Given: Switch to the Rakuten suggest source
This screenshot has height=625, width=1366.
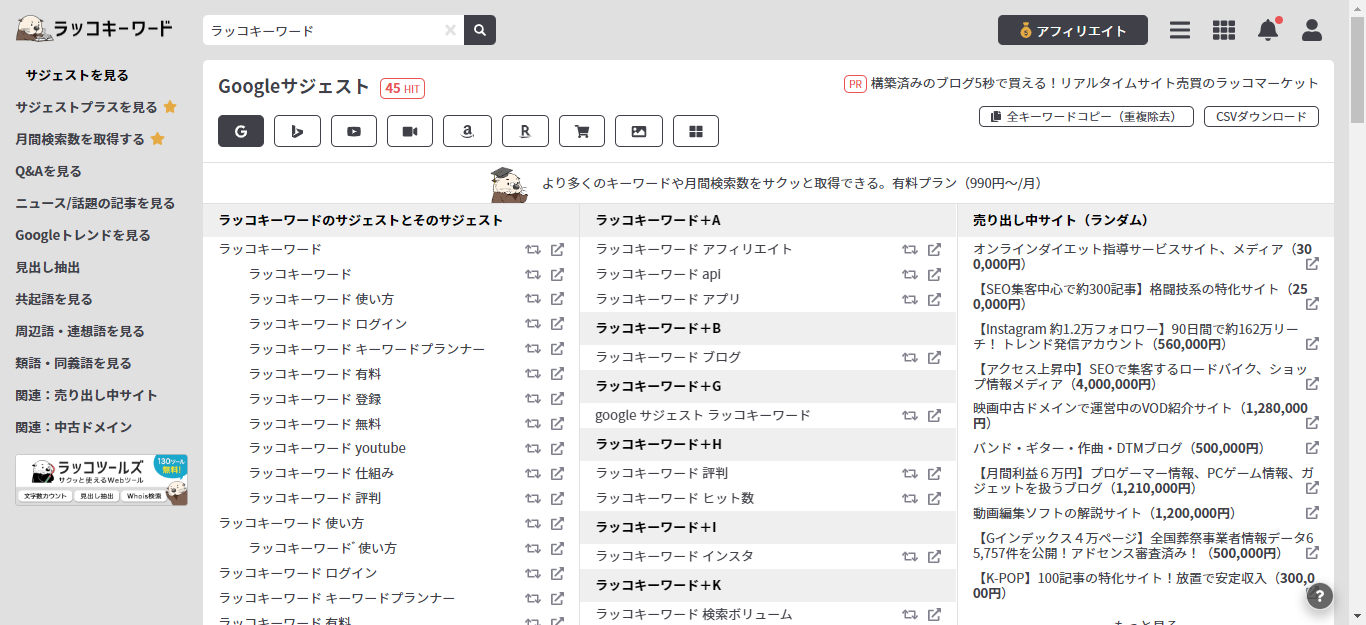Looking at the screenshot, I should point(525,131).
